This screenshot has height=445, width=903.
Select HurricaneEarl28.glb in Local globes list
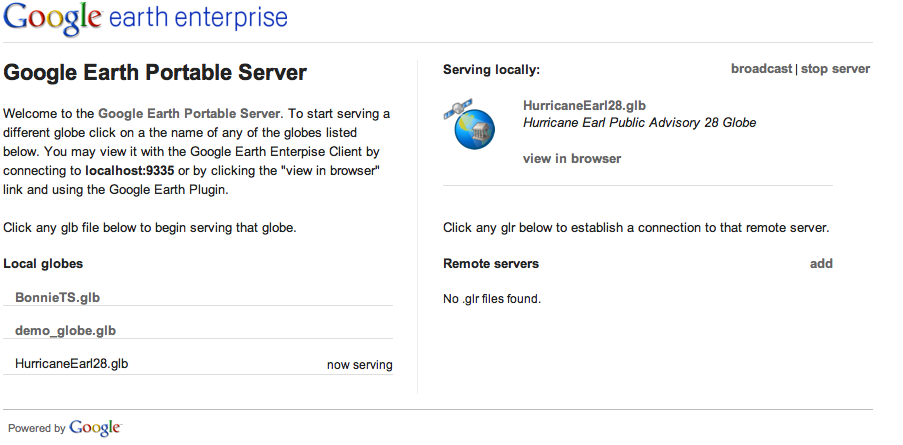[x=71, y=363]
